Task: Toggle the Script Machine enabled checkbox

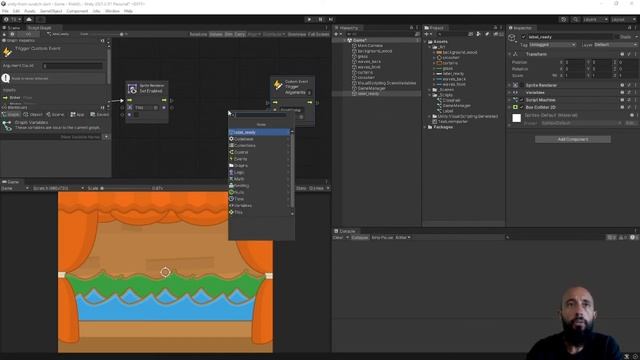Action: 521,100
